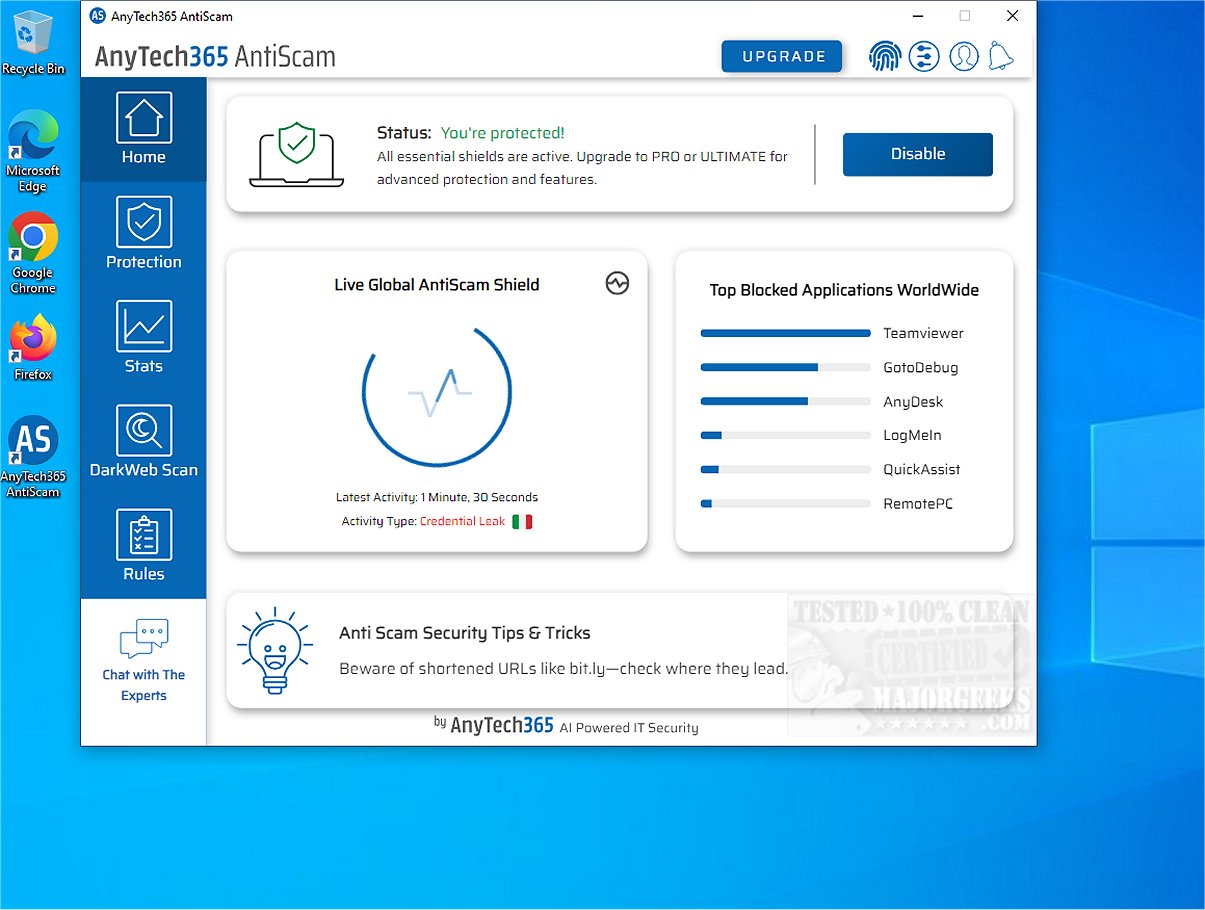Toggle the AntiScam status via Disable button
The image size is (1205, 910).
pos(917,154)
